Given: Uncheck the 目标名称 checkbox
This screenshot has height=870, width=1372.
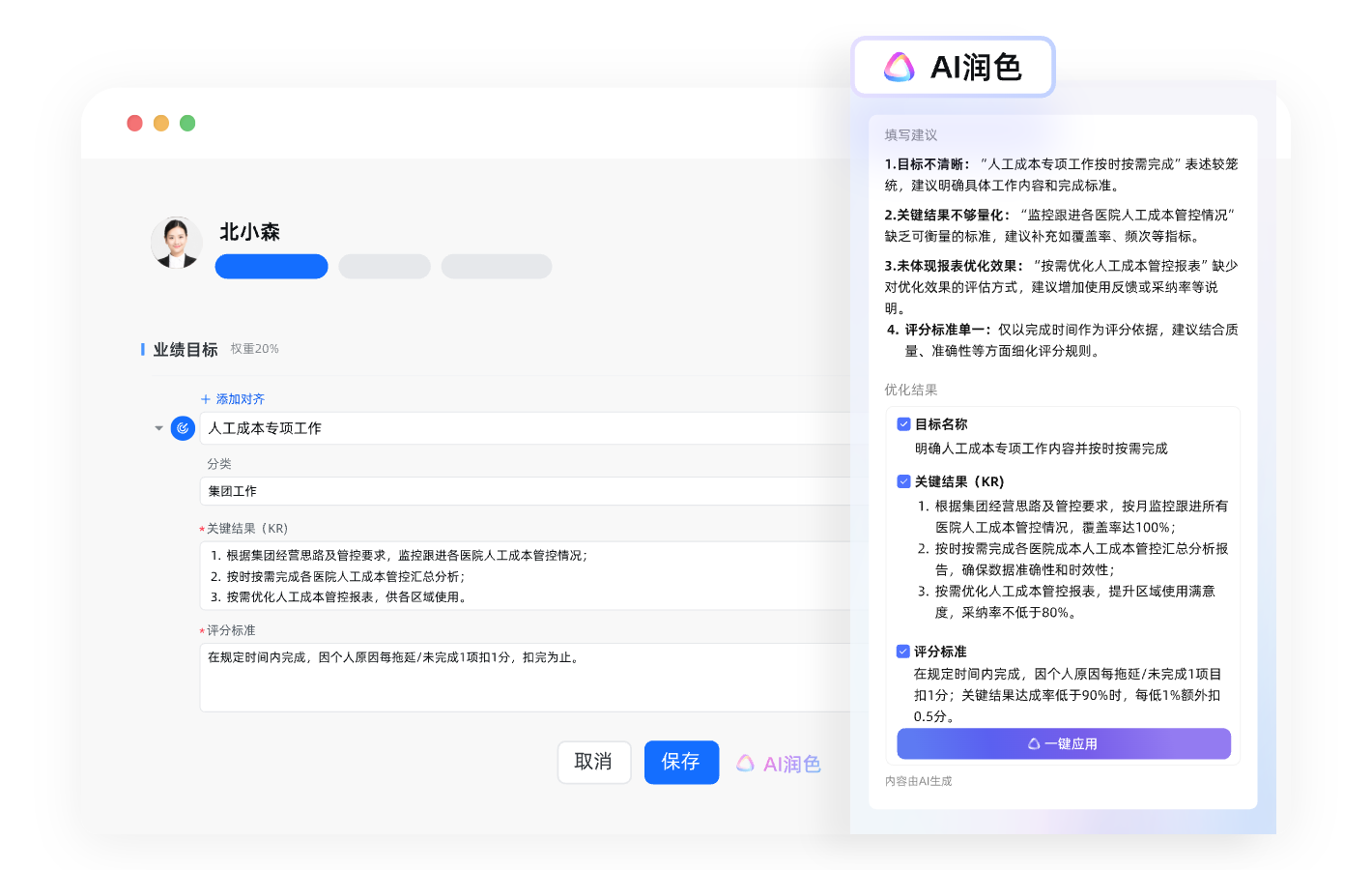Looking at the screenshot, I should 903,424.
